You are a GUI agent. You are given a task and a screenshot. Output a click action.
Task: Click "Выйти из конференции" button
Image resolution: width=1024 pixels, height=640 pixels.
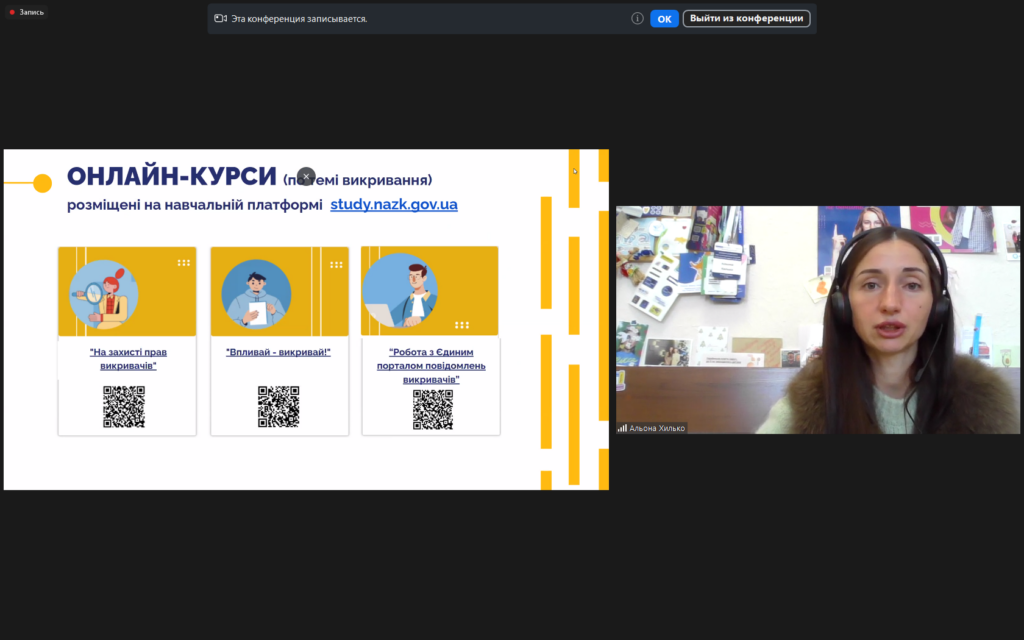tap(746, 18)
